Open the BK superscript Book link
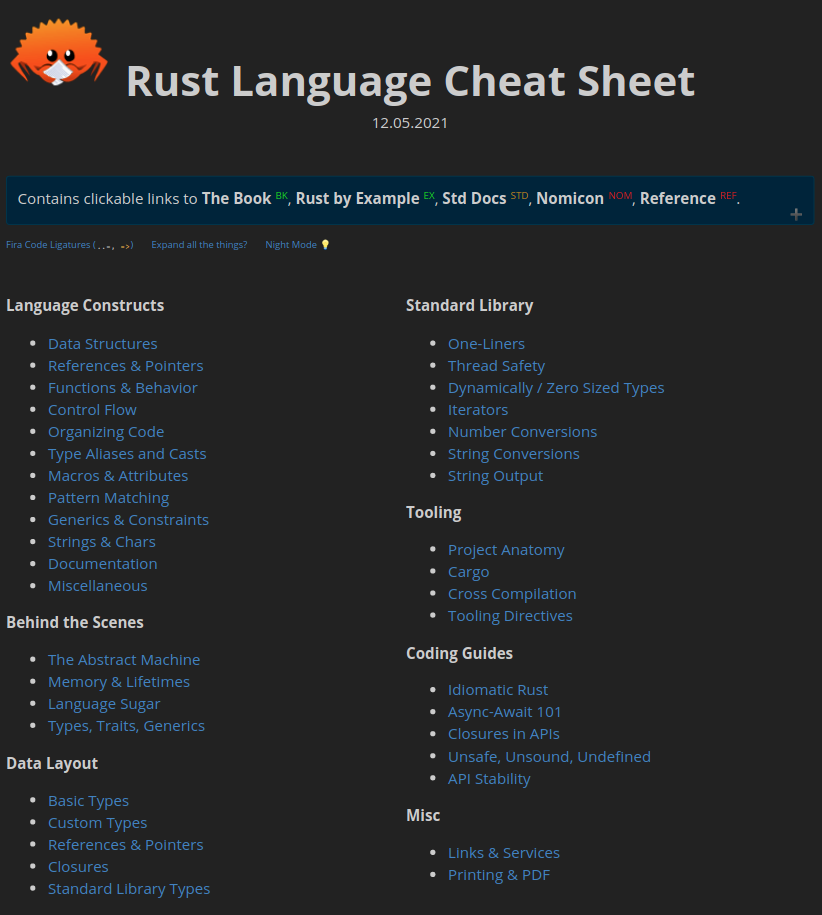This screenshot has height=915, width=822. point(281,195)
